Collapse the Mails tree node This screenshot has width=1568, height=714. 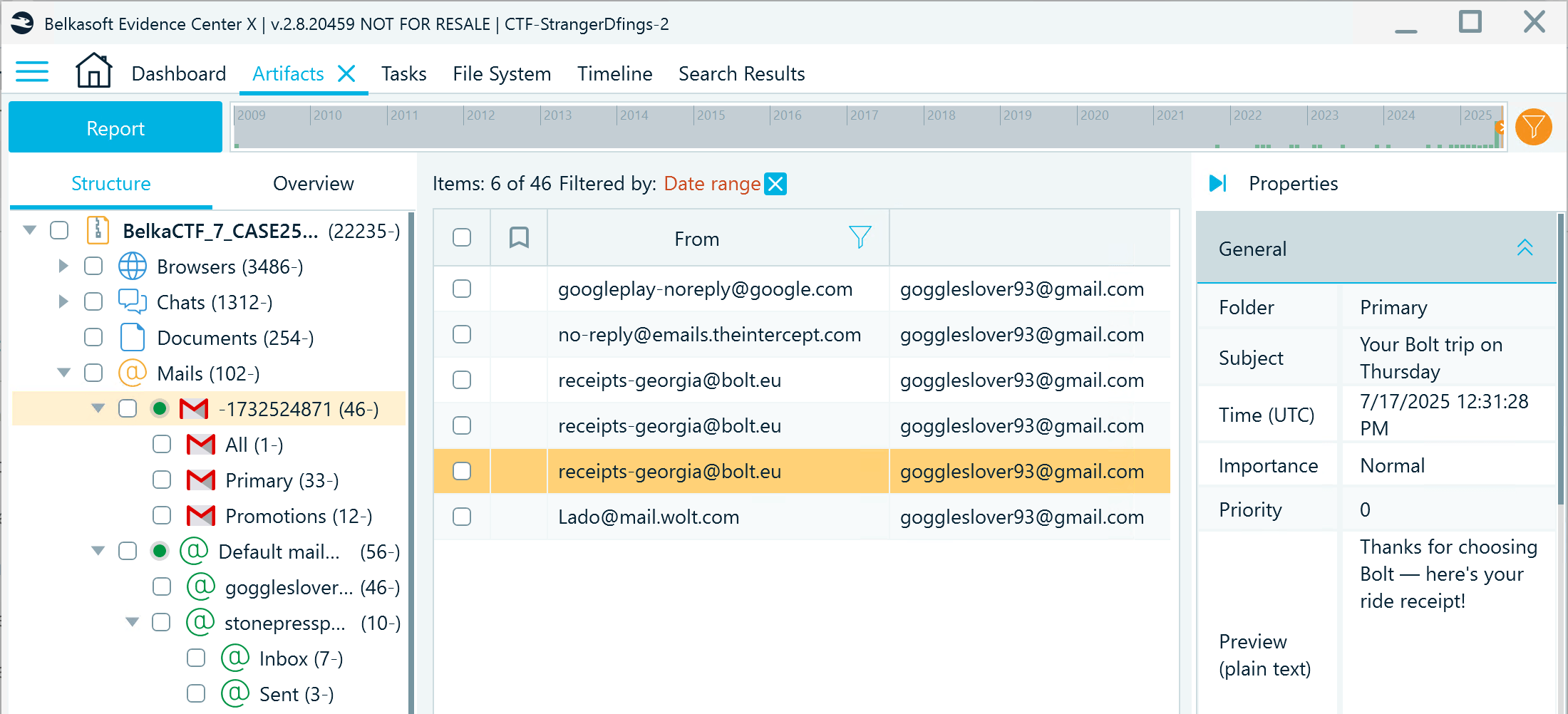[x=64, y=373]
